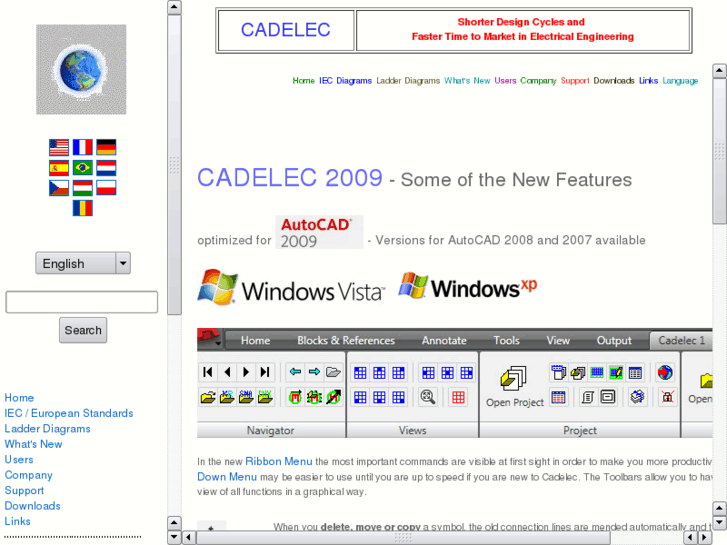Screen dimensions: 727x545
Task: Click the red-blue globe icon in Project
Action: pos(665,372)
